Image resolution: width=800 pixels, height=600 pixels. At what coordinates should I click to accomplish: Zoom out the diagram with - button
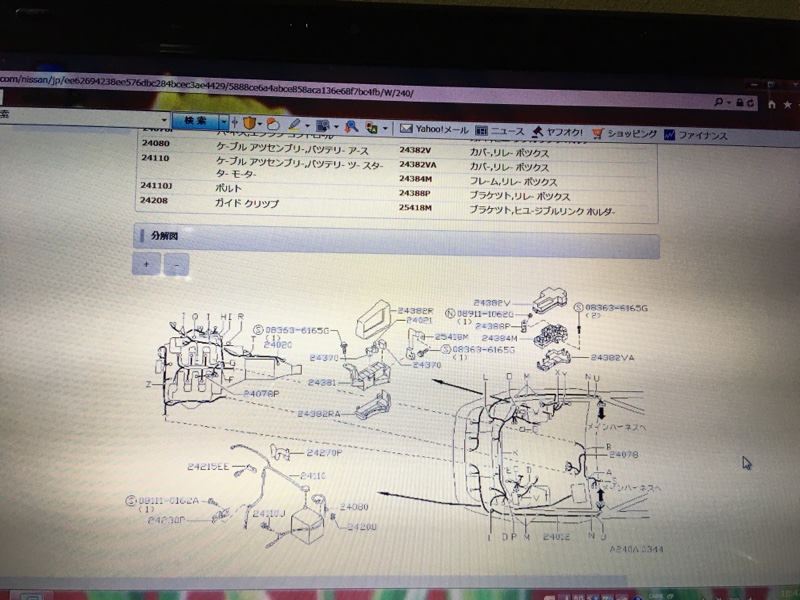(177, 265)
